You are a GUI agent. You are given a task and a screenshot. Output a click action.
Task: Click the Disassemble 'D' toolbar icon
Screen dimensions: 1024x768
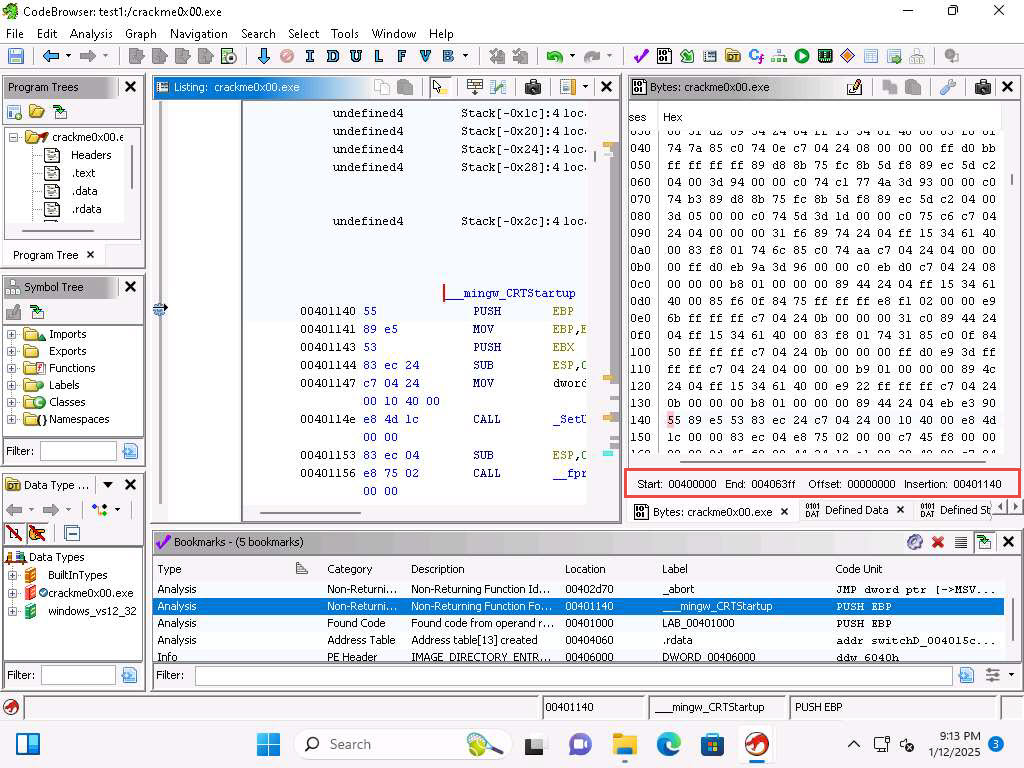(332, 56)
